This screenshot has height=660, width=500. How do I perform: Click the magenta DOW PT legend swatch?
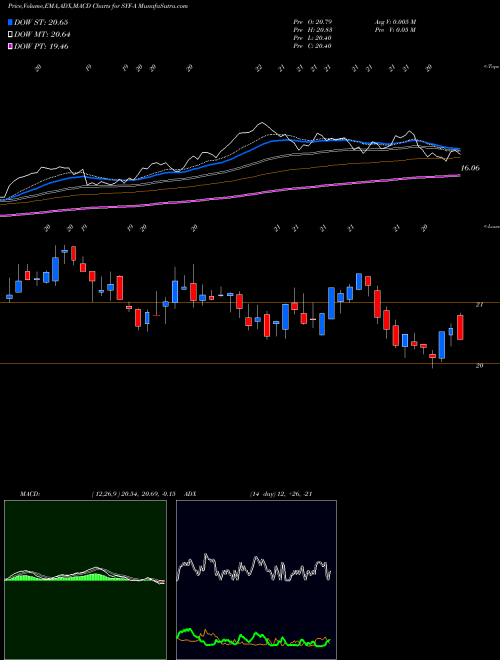(10, 46)
